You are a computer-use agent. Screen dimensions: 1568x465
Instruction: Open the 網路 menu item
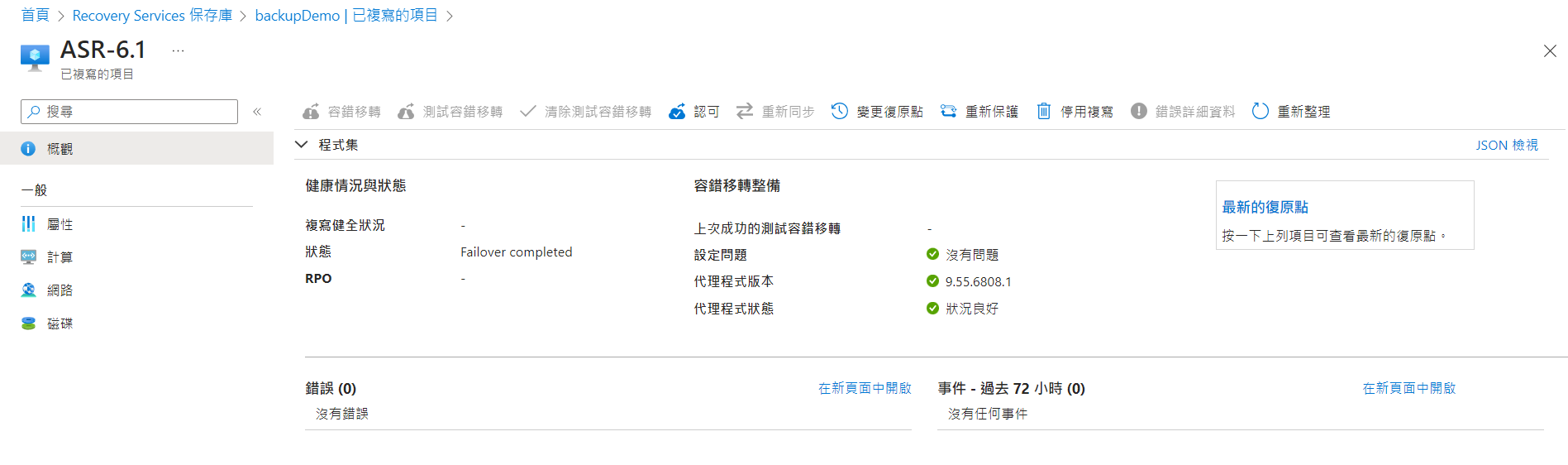pos(136,290)
